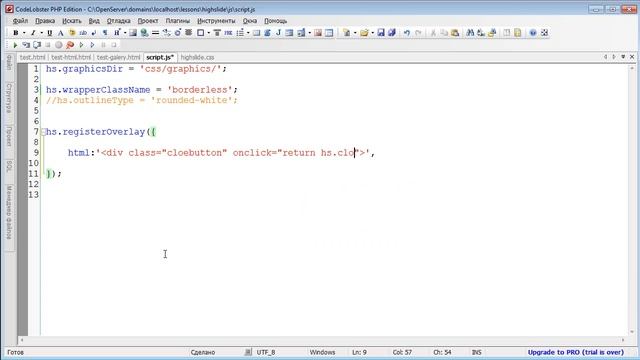Click the New file icon

[347, 33]
